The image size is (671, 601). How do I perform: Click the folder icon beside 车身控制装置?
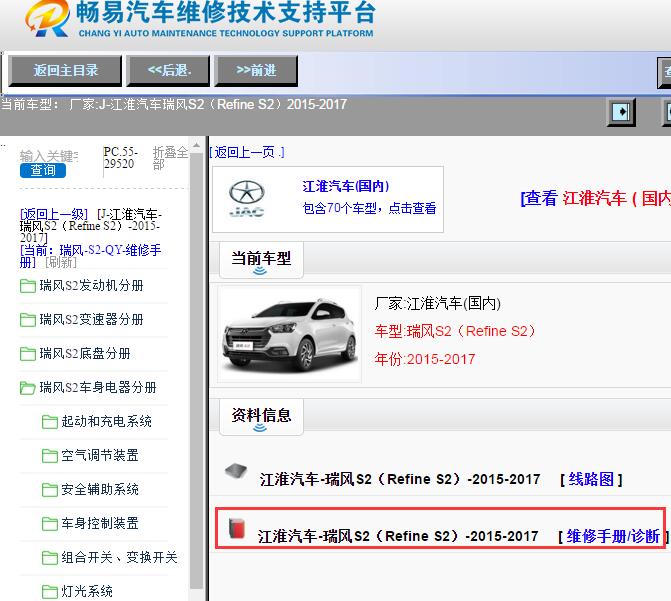coord(50,524)
